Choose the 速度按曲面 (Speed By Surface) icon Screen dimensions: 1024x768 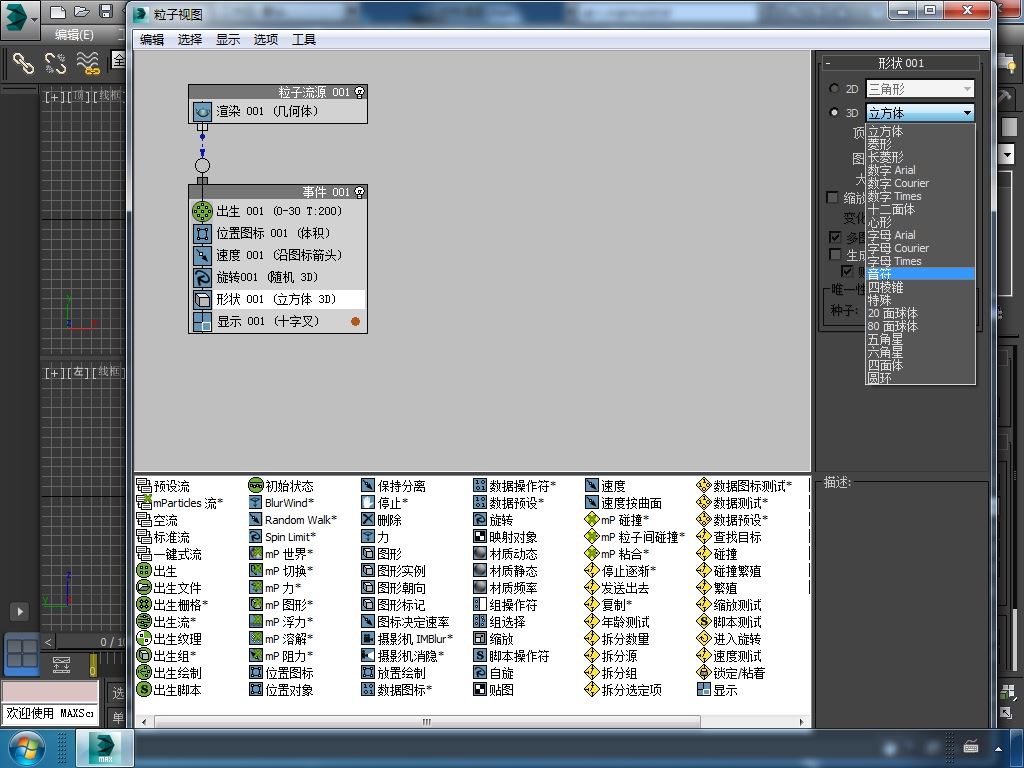coord(592,502)
